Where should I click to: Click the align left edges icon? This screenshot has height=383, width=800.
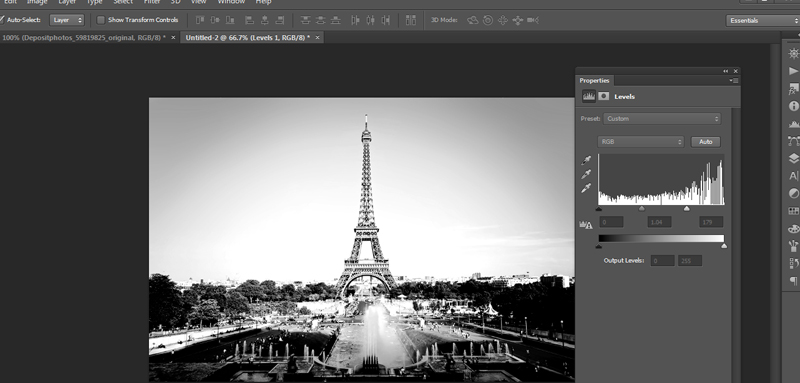click(249, 20)
